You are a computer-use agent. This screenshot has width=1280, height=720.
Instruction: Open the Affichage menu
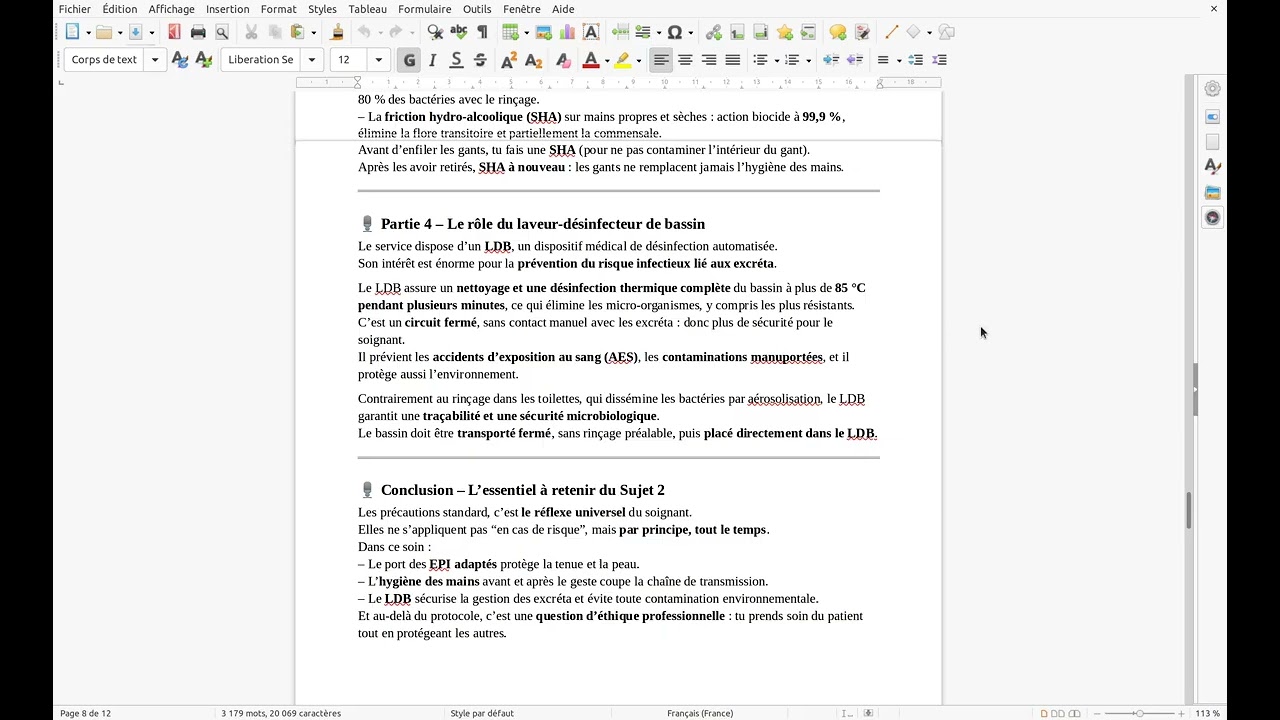click(x=171, y=9)
